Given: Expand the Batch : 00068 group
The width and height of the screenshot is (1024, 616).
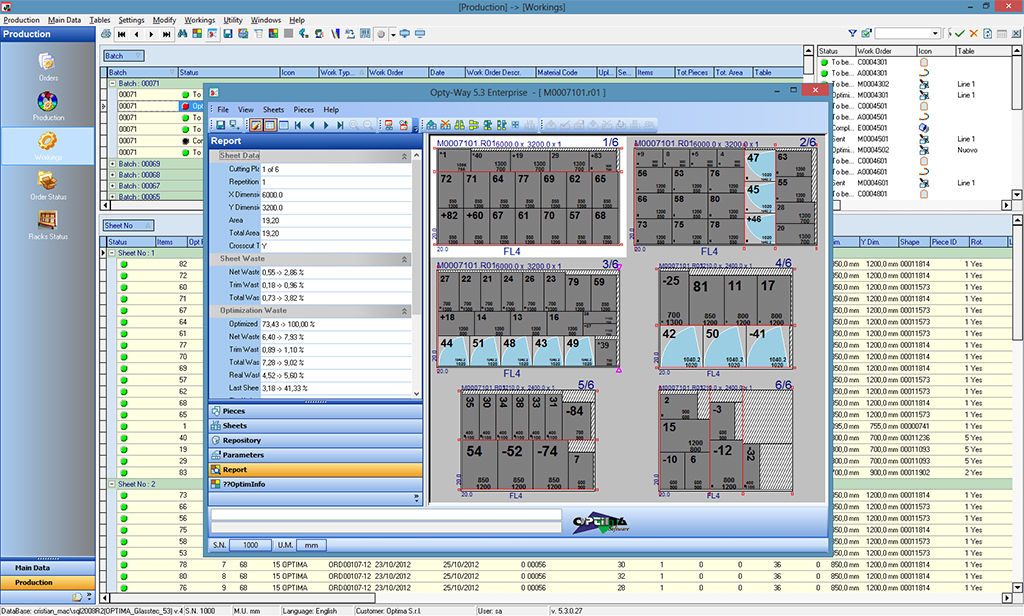Looking at the screenshot, I should [x=112, y=175].
